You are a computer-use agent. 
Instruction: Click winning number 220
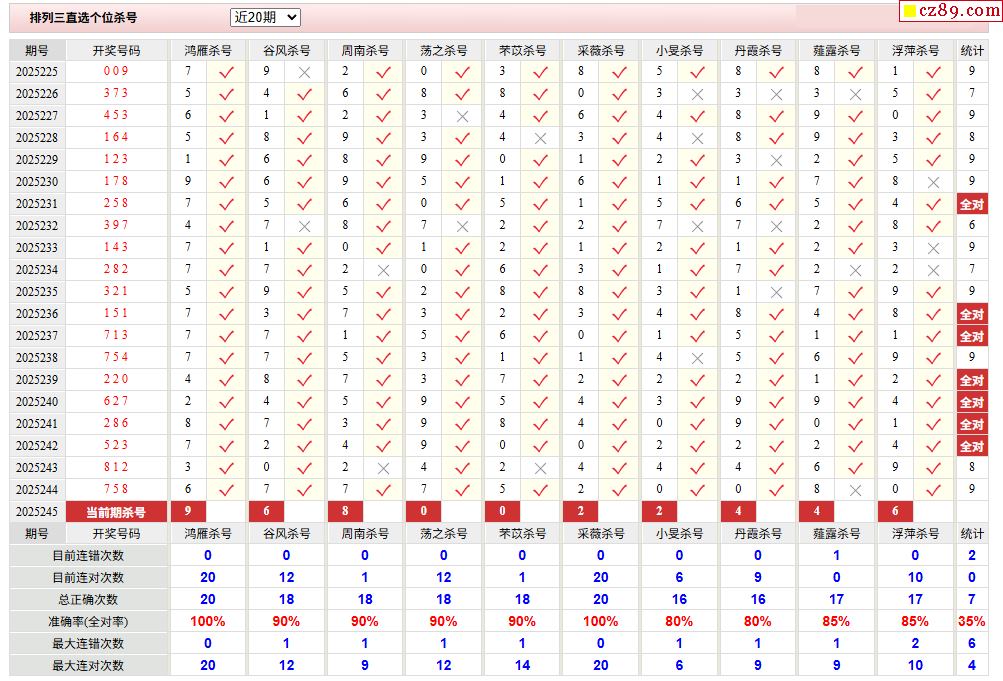tap(116, 379)
